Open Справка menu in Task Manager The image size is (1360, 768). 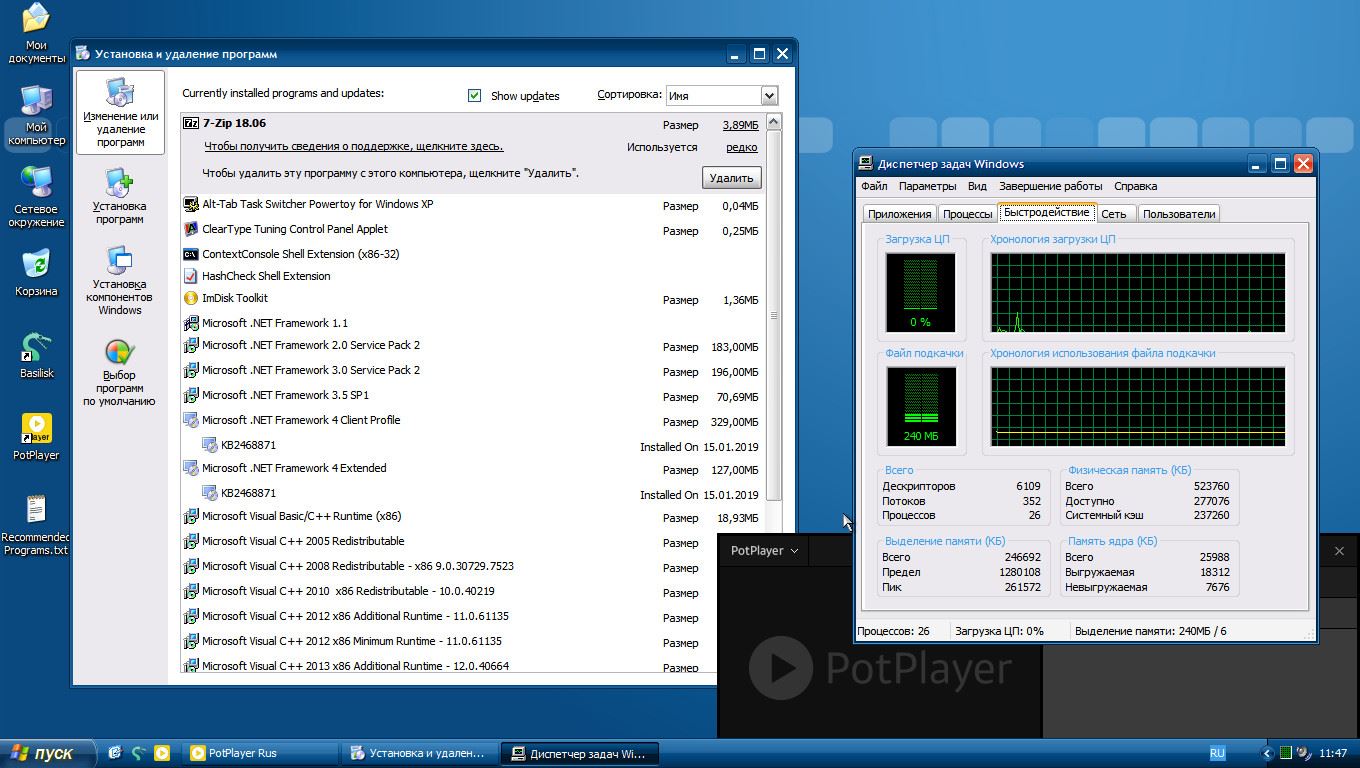point(1135,186)
